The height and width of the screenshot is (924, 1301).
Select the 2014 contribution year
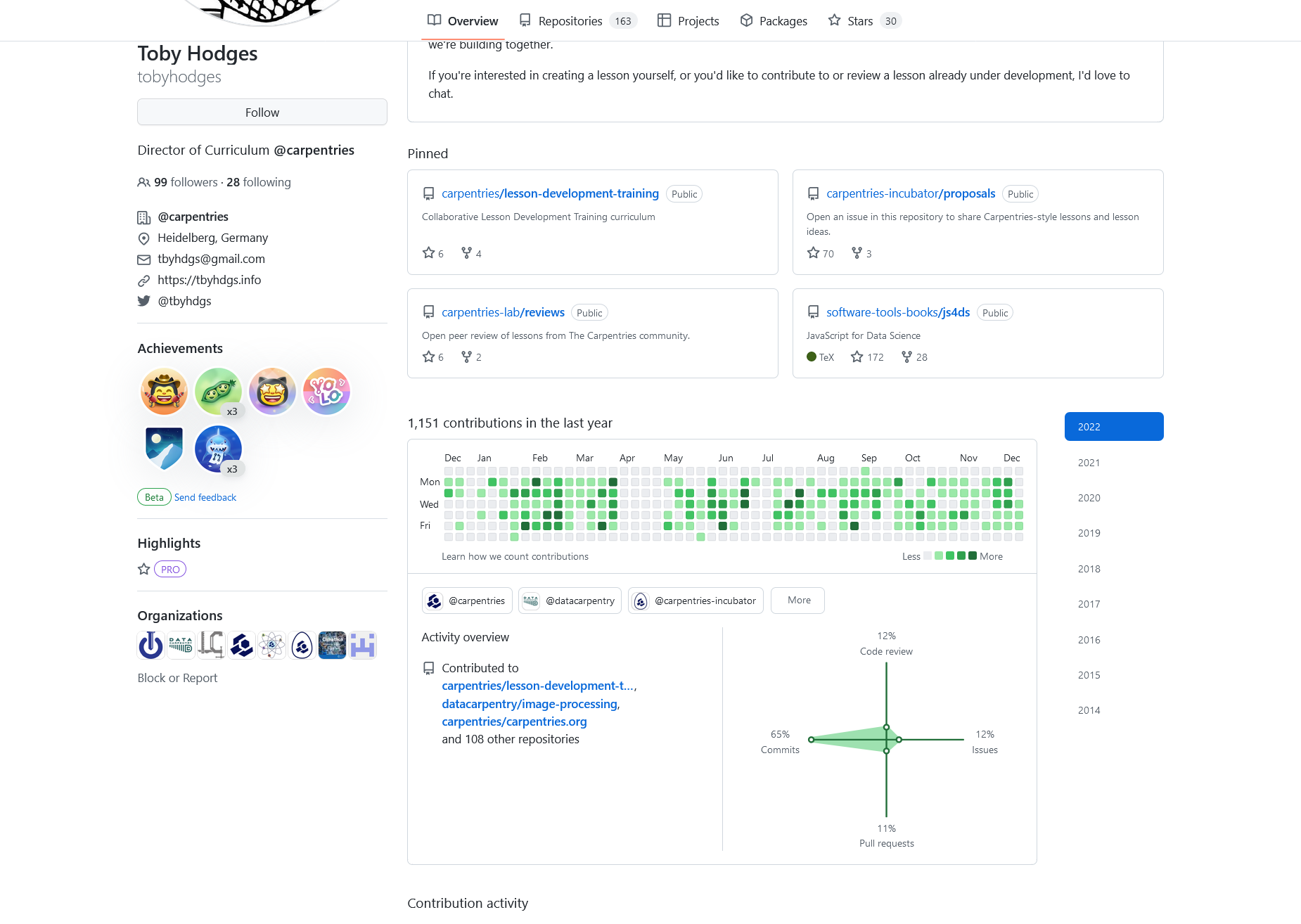click(x=1114, y=710)
